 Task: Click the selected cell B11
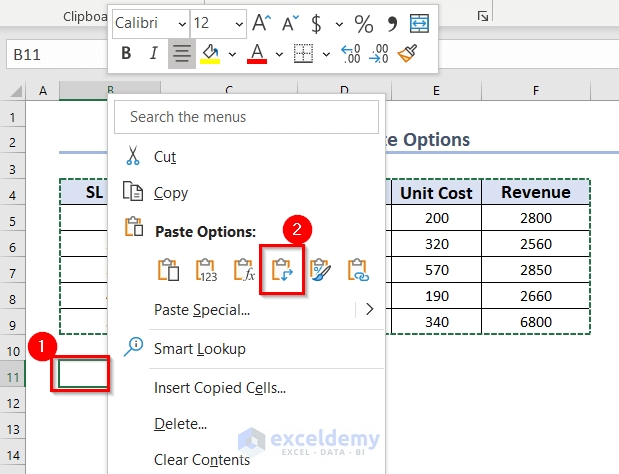tap(83, 374)
